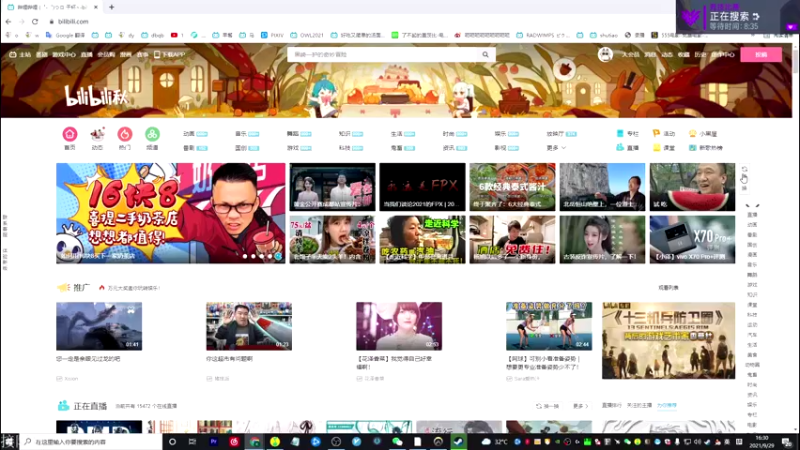Open the X70 Pro+ review video thumbnail
The height and width of the screenshot is (450, 800).
pos(692,239)
